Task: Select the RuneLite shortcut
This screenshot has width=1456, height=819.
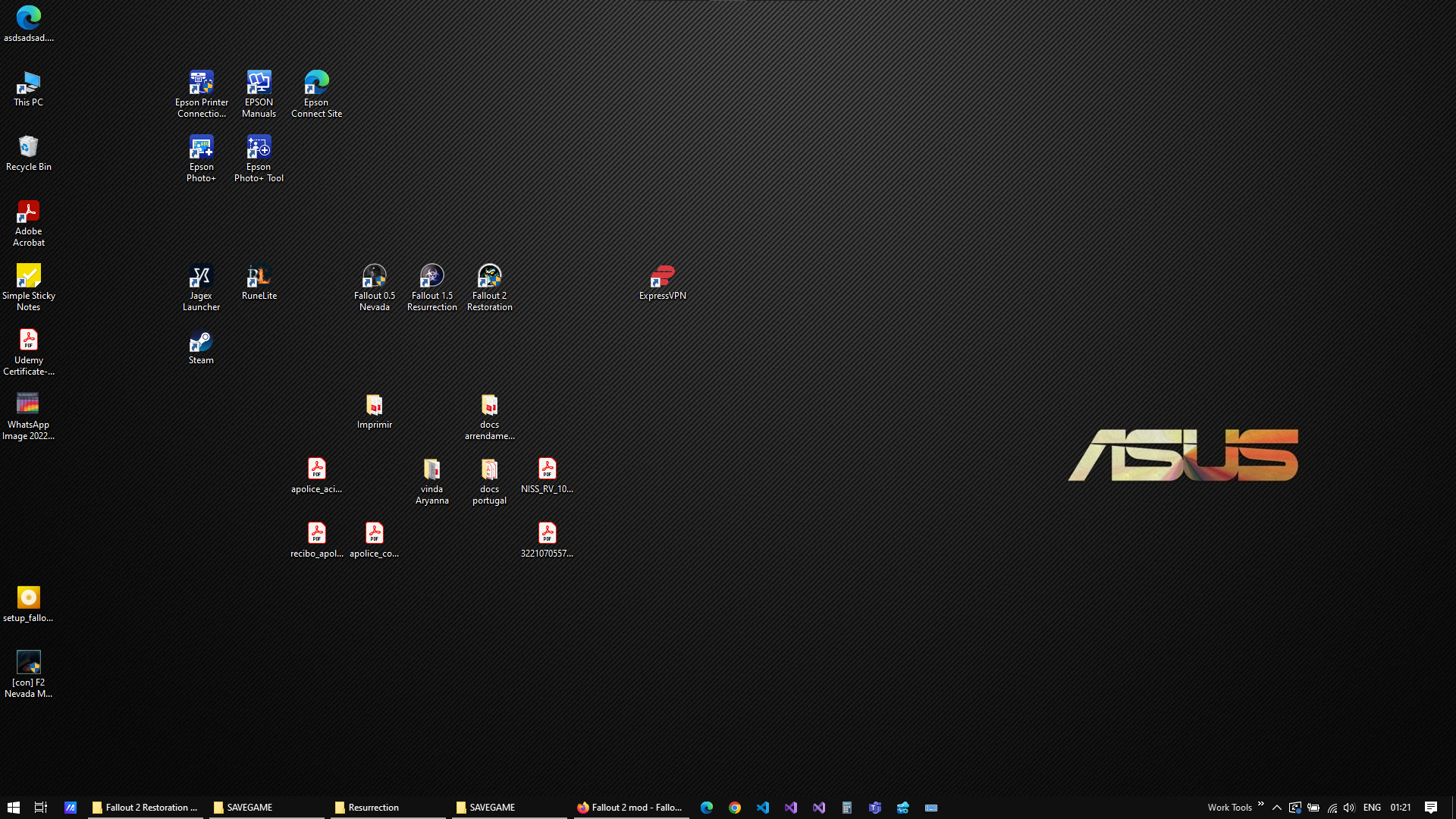Action: 259,281
